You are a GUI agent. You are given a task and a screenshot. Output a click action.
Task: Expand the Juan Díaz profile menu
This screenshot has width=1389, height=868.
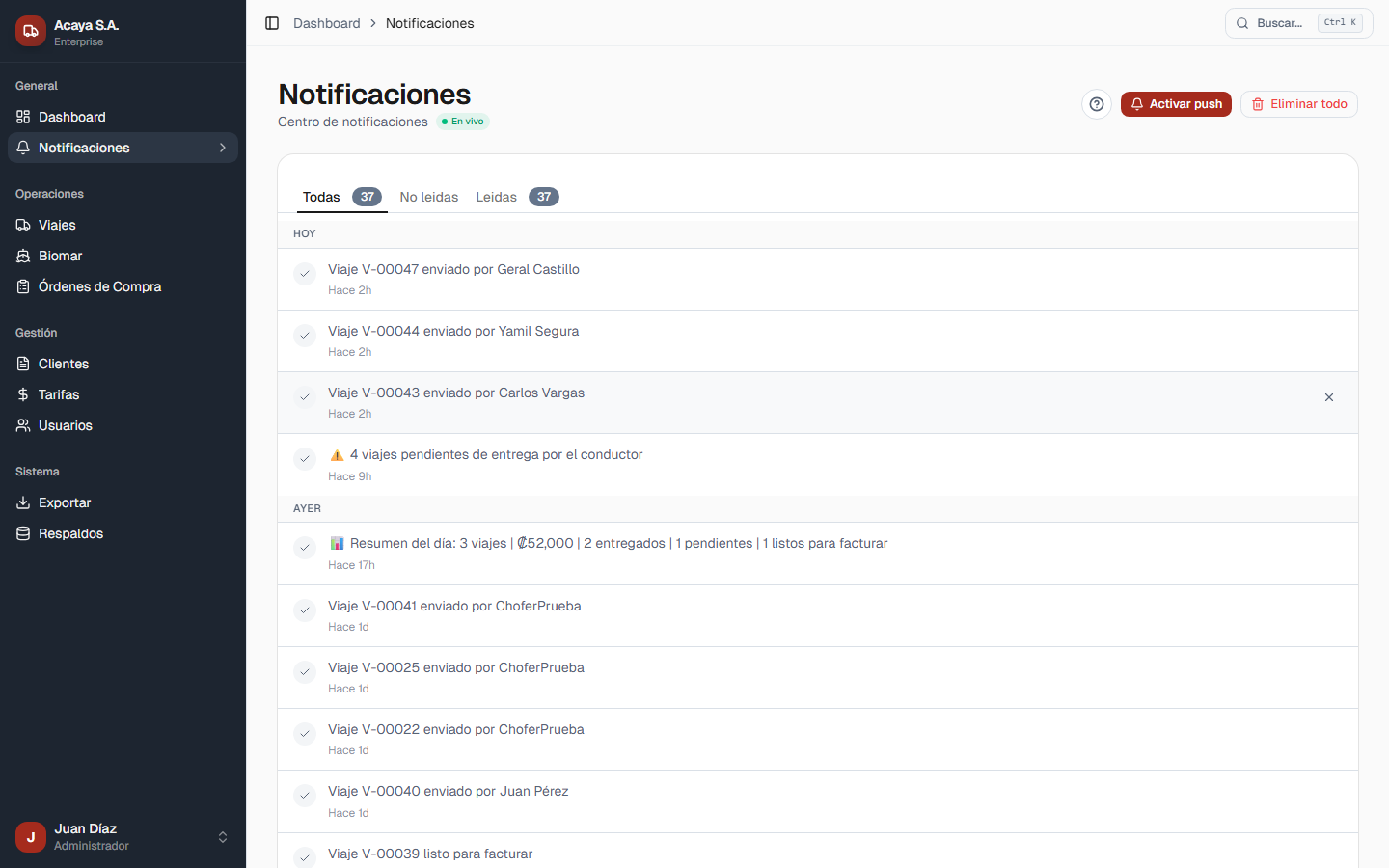(x=223, y=837)
